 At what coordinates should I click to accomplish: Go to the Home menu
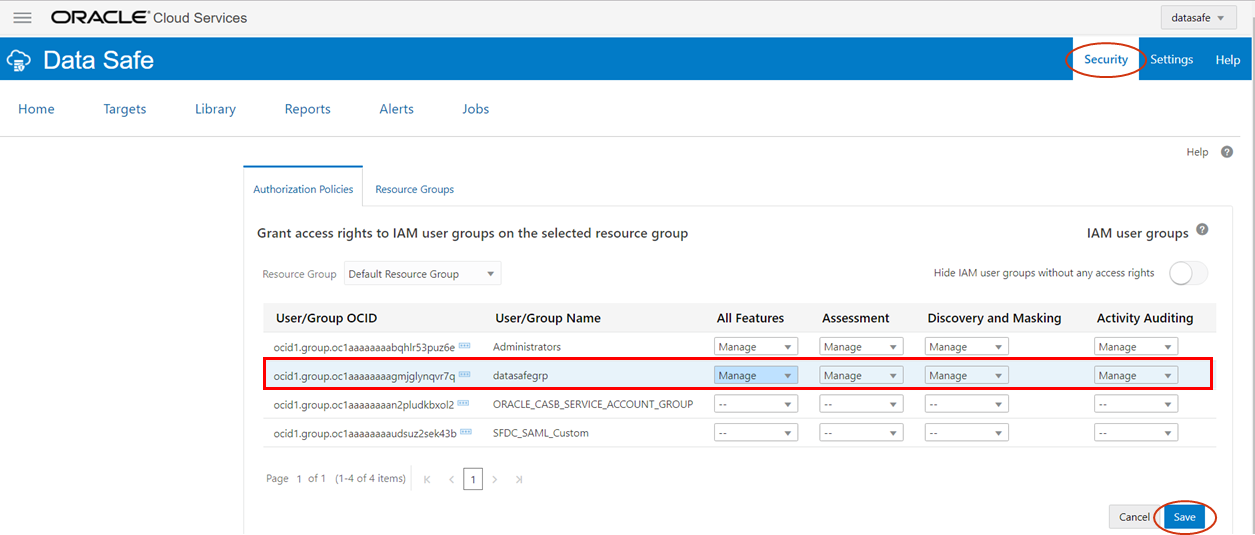coord(36,109)
